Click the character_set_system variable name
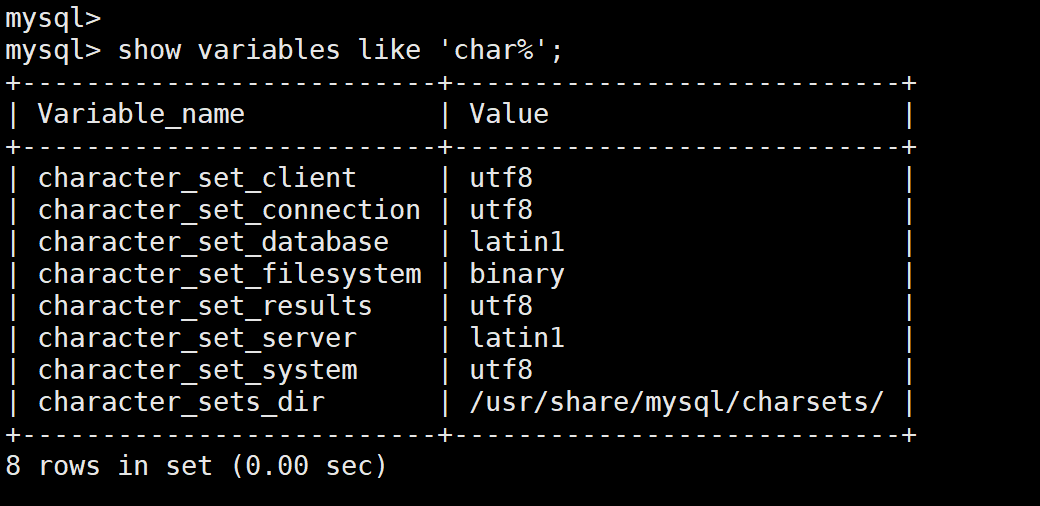1040x506 pixels. click(x=197, y=370)
